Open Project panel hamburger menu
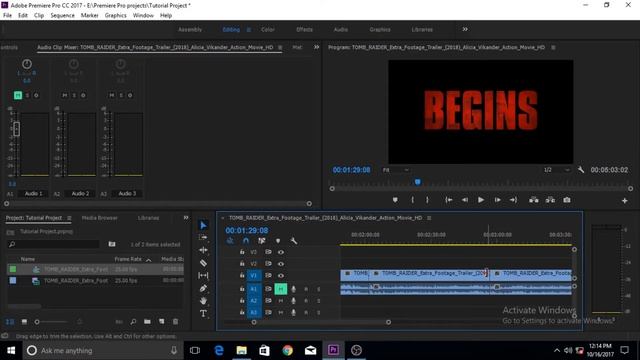This screenshot has height=360, width=640. pyautogui.click(x=69, y=218)
